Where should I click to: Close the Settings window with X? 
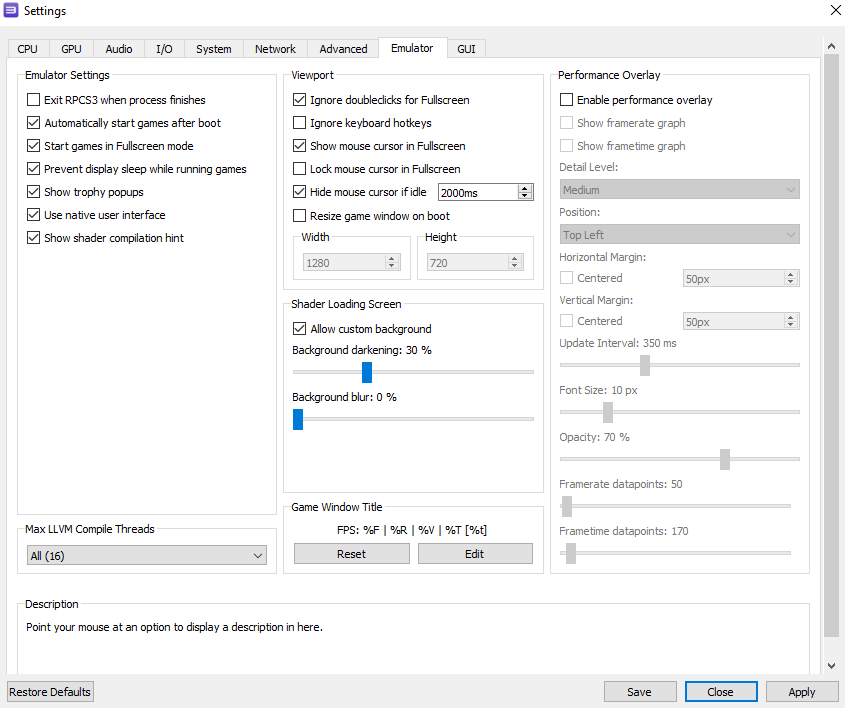[836, 10]
